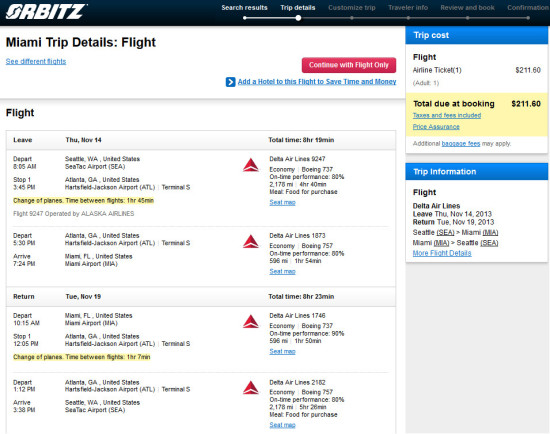Open Seat map for Delta 9247
550x434 pixels.
282,202
